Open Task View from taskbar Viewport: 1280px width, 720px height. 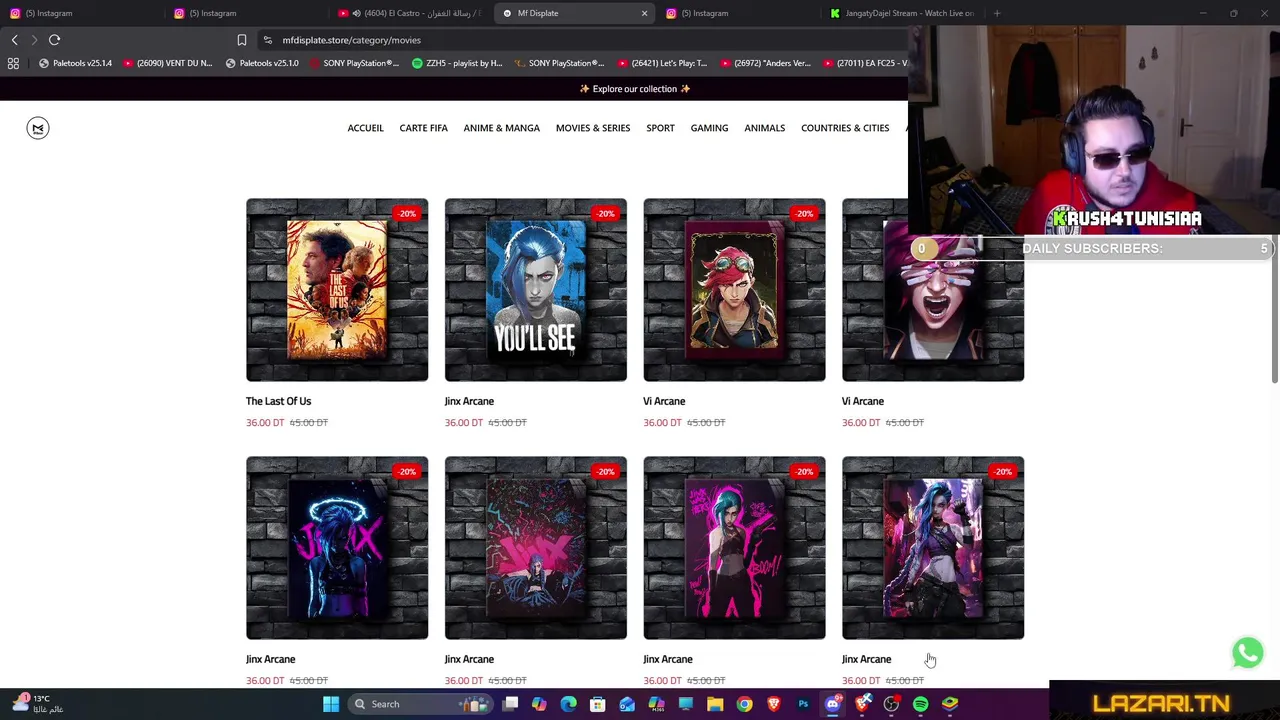pos(510,704)
